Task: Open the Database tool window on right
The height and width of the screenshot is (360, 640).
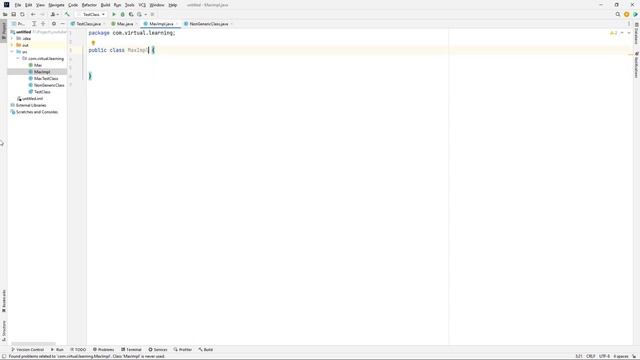Action: pyautogui.click(x=636, y=33)
